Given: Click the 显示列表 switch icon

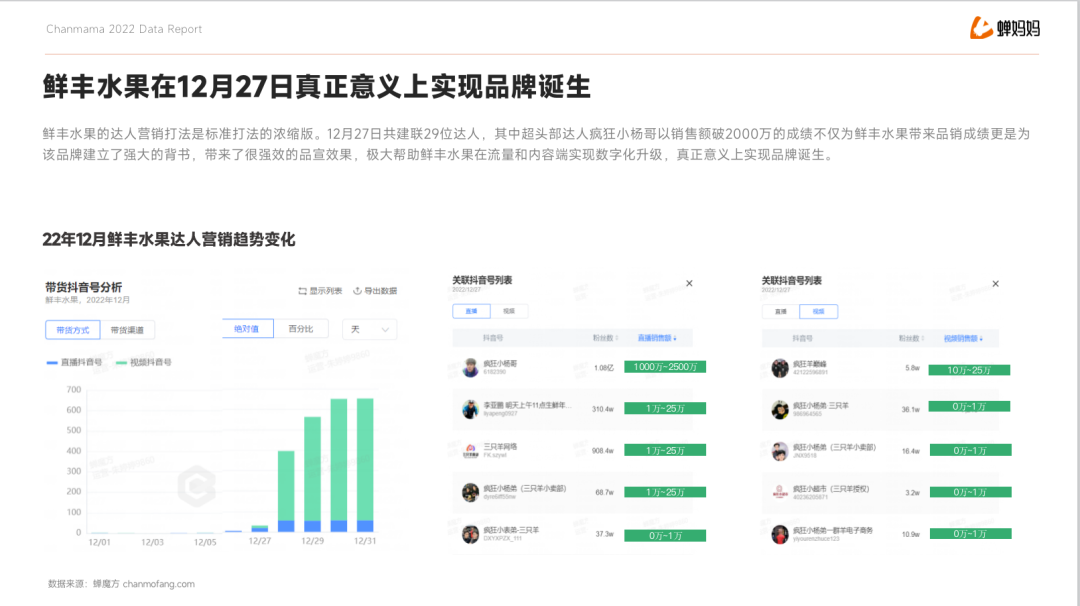Looking at the screenshot, I should (x=302, y=291).
